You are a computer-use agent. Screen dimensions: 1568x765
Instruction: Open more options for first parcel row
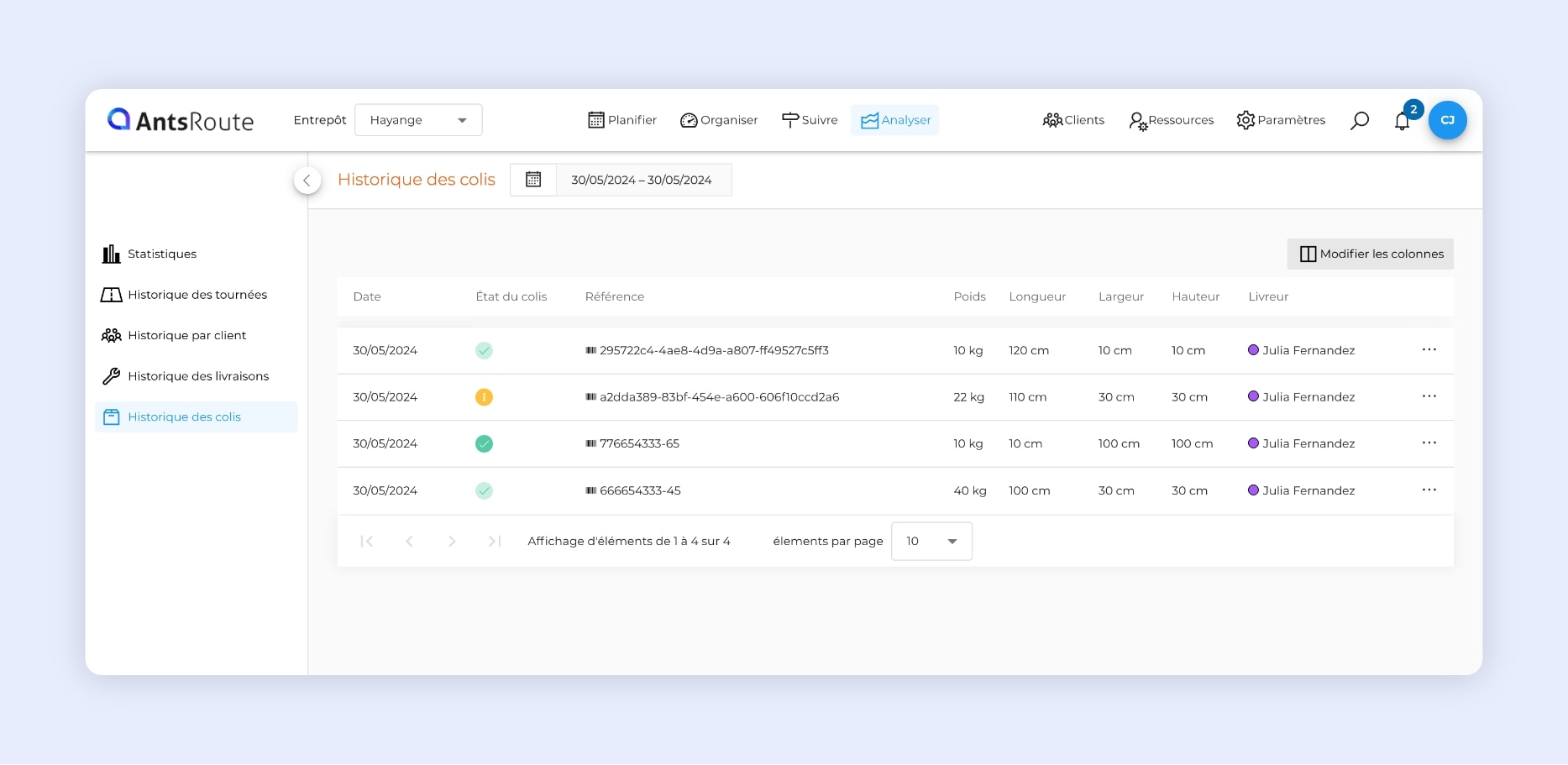pos(1429,350)
